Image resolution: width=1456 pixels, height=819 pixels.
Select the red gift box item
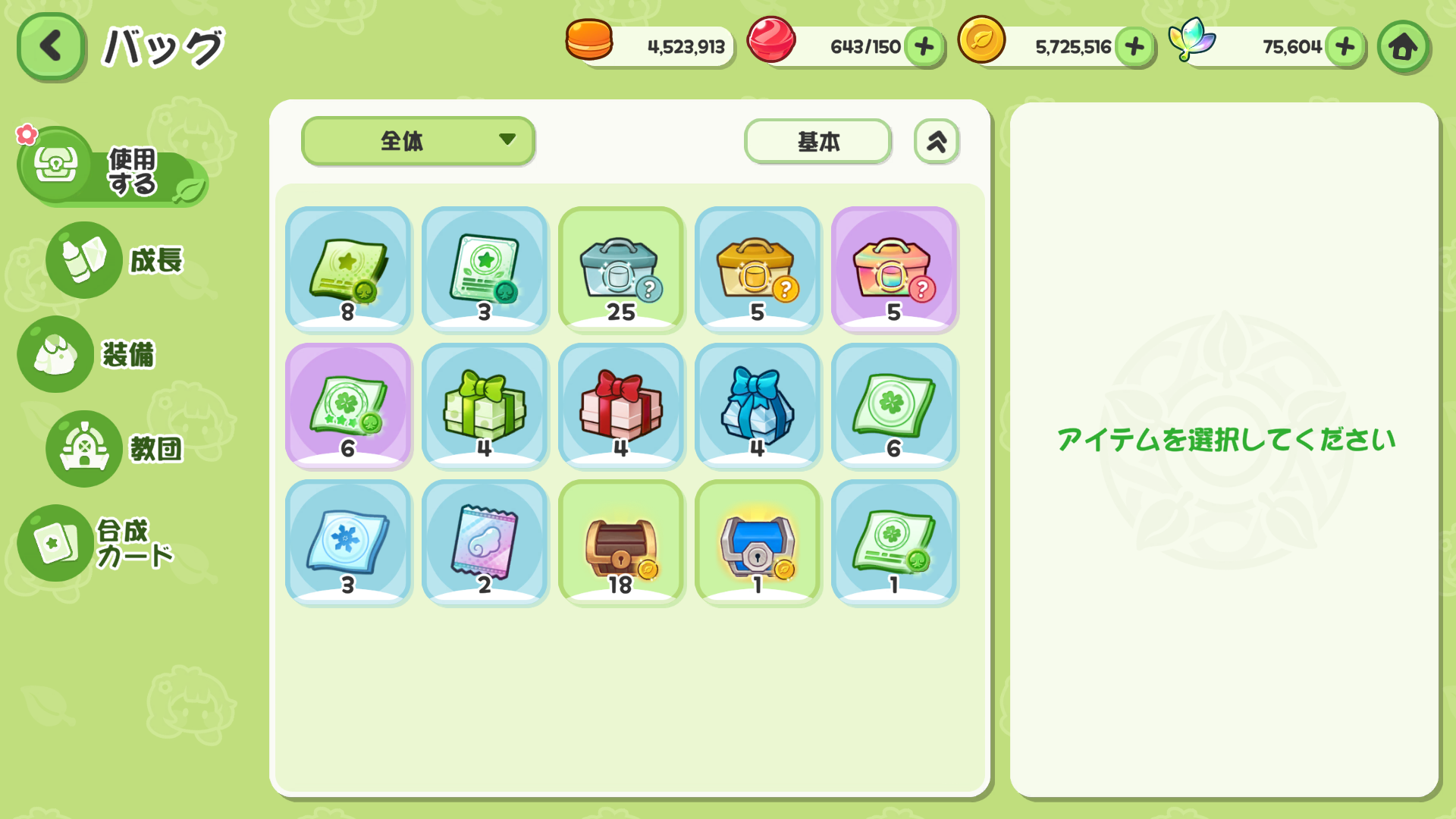pyautogui.click(x=621, y=406)
